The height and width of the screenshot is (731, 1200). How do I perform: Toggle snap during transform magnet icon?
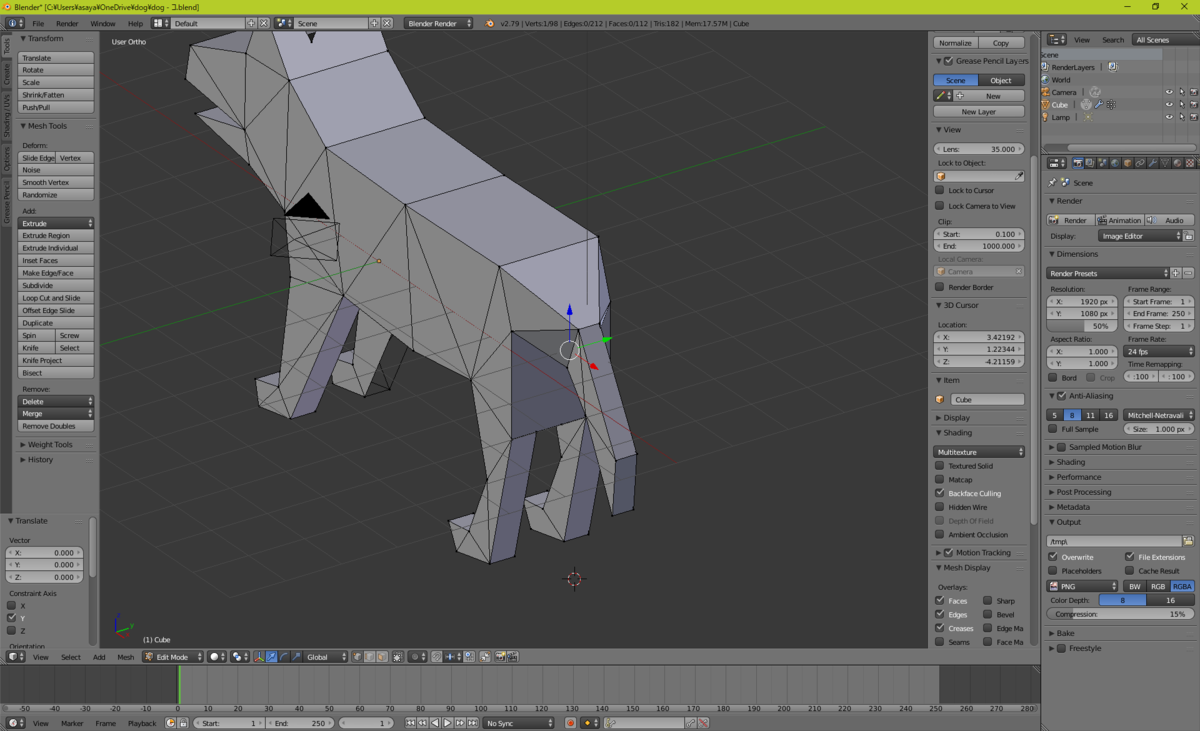pyautogui.click(x=436, y=657)
